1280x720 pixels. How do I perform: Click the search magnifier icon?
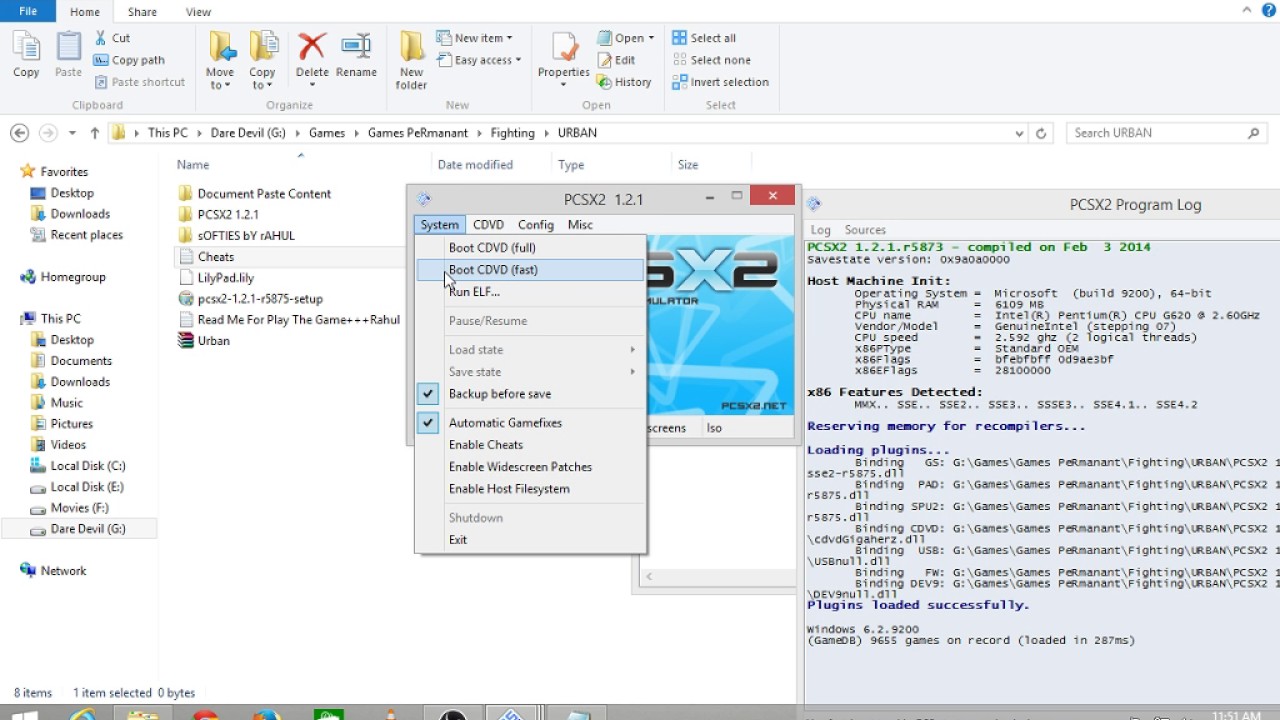pos(1254,133)
